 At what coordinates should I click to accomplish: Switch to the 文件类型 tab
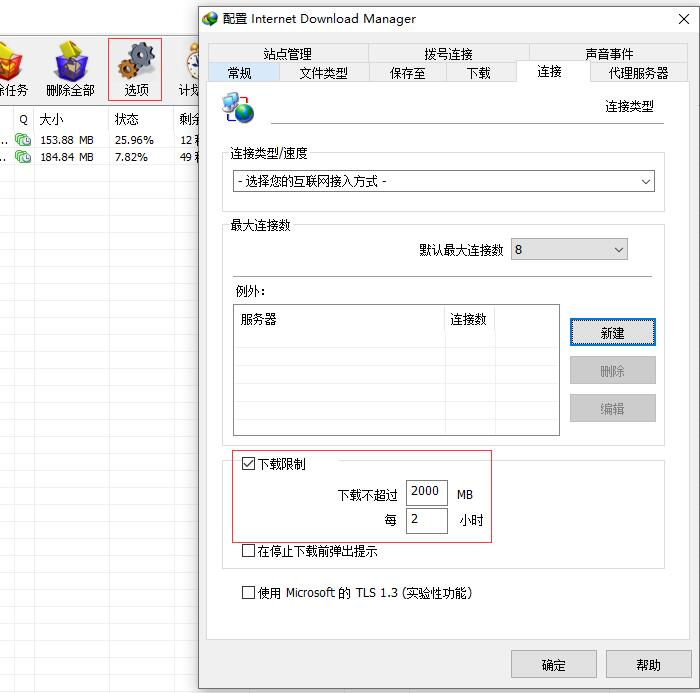coord(324,73)
